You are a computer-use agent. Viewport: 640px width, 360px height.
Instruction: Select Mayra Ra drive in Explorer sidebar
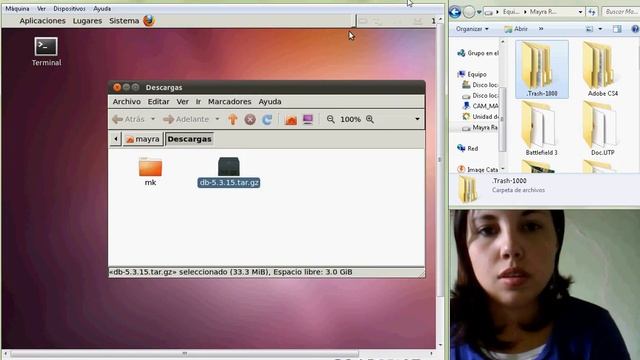coord(480,127)
